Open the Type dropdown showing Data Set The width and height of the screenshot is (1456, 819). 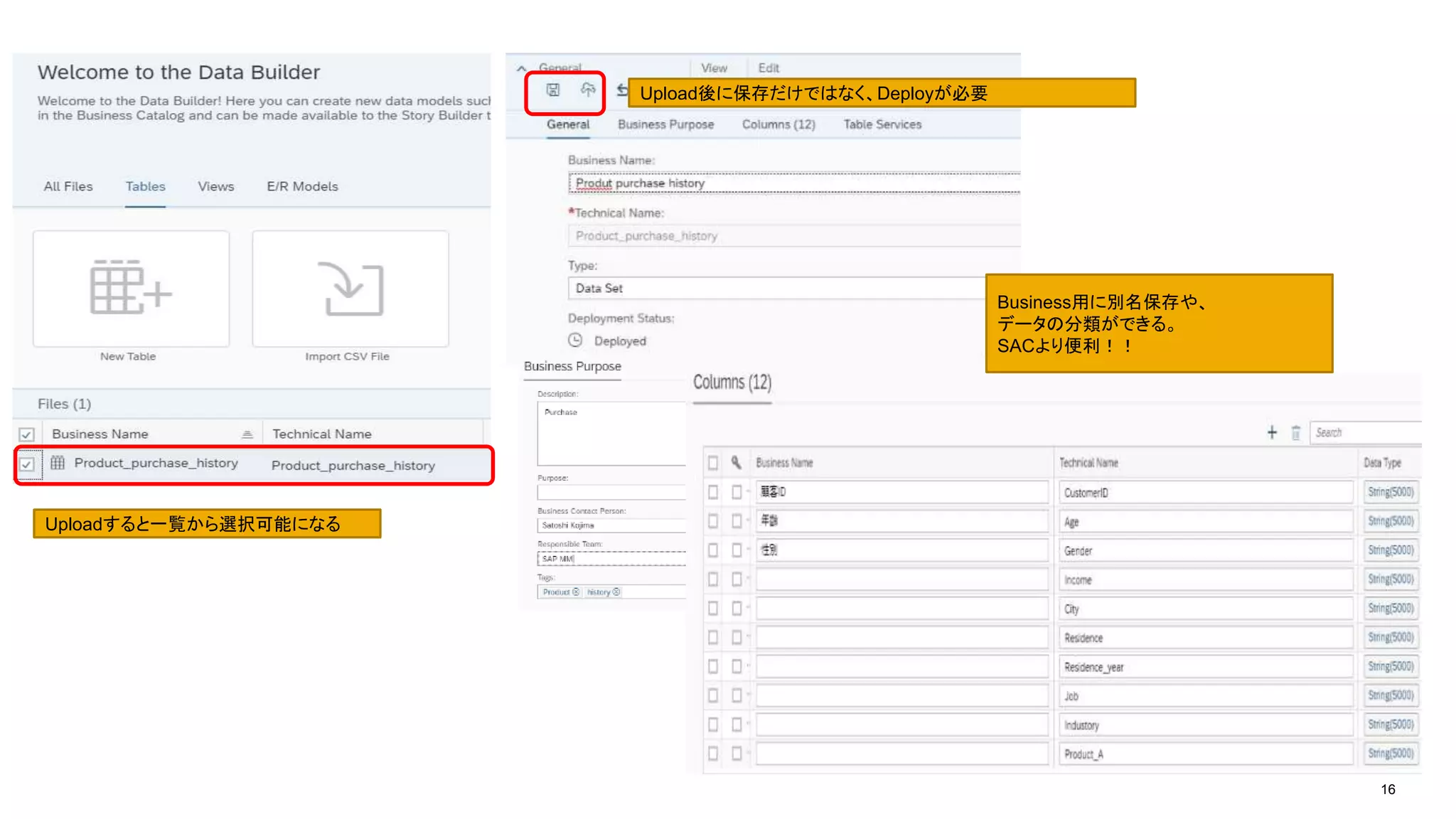tap(794, 289)
